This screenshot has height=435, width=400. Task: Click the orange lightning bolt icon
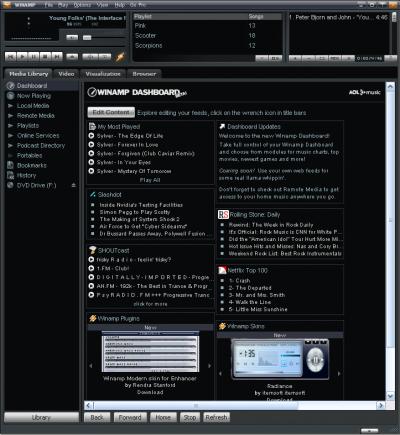(x=120, y=57)
